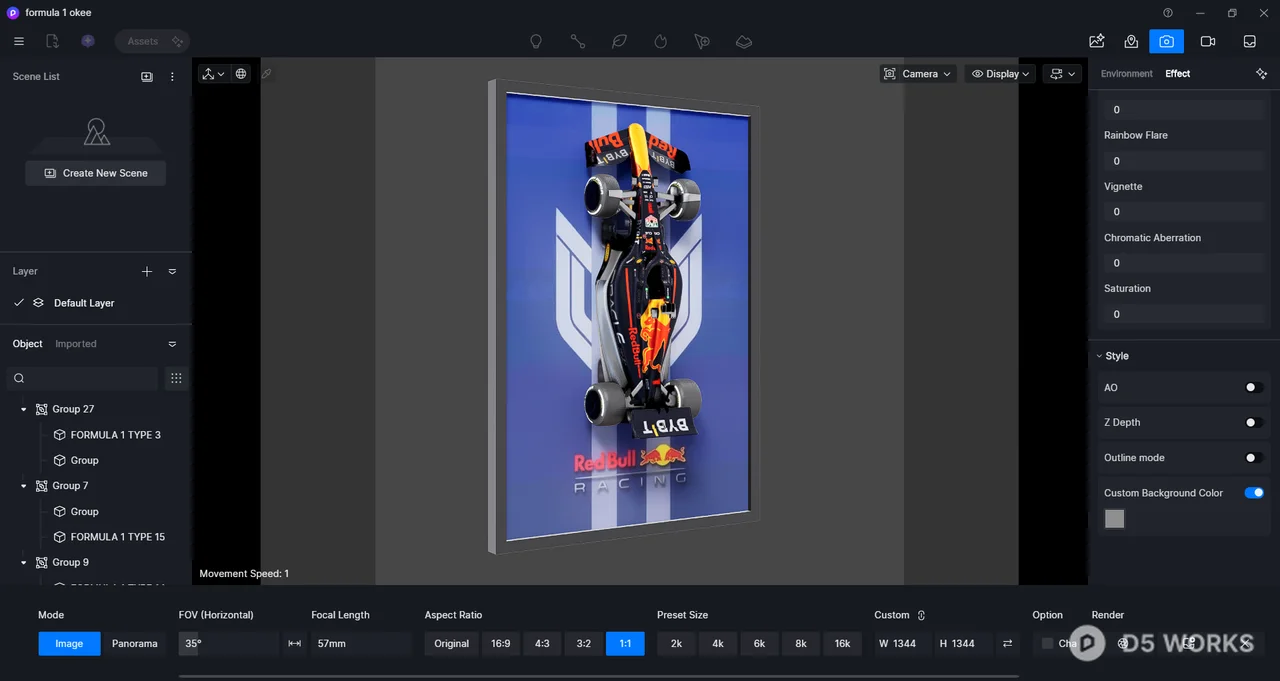Select 16:9 aspect ratio
Viewport: 1280px width, 681px height.
501,644
